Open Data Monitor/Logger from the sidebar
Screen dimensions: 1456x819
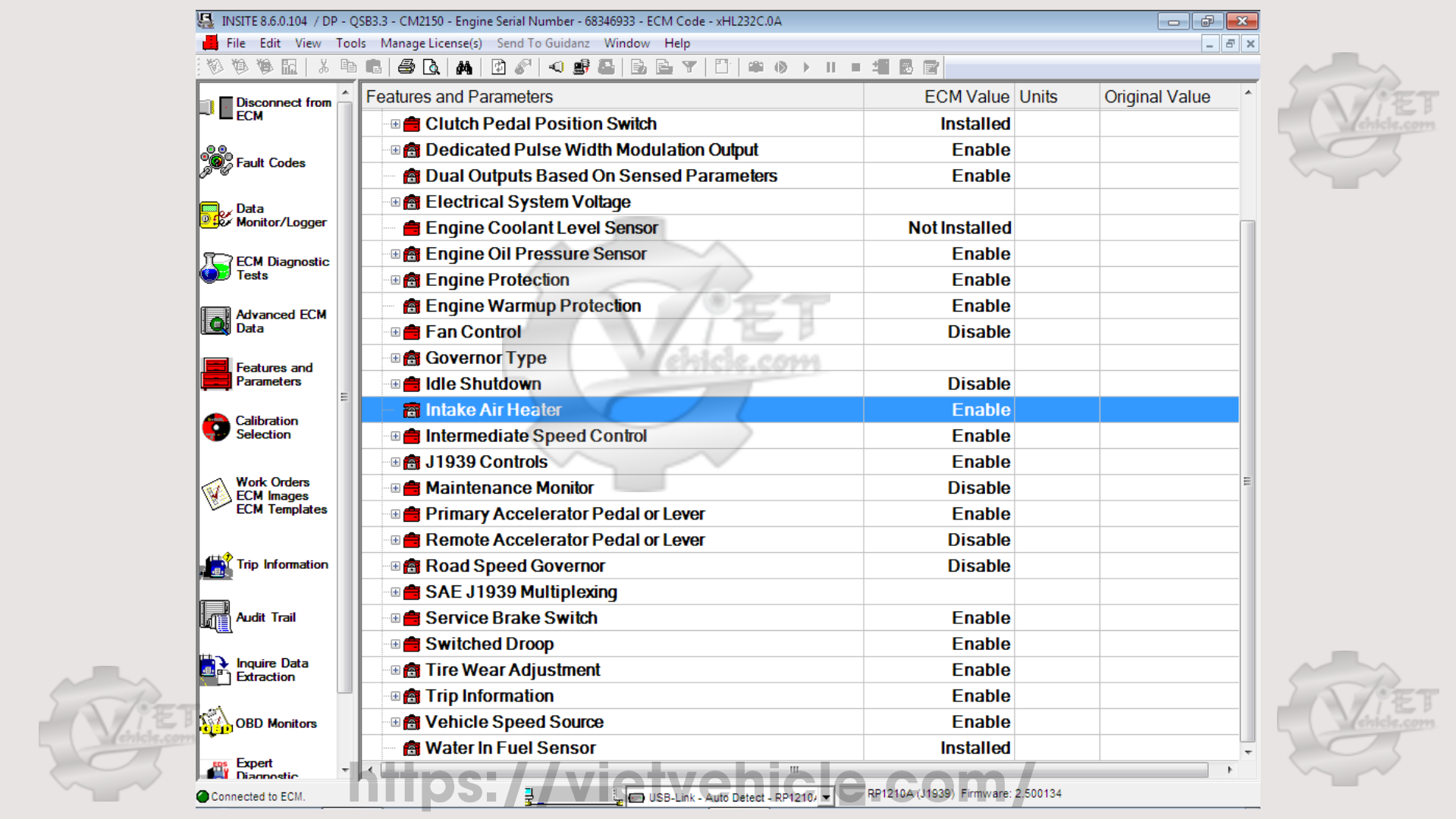tap(280, 215)
